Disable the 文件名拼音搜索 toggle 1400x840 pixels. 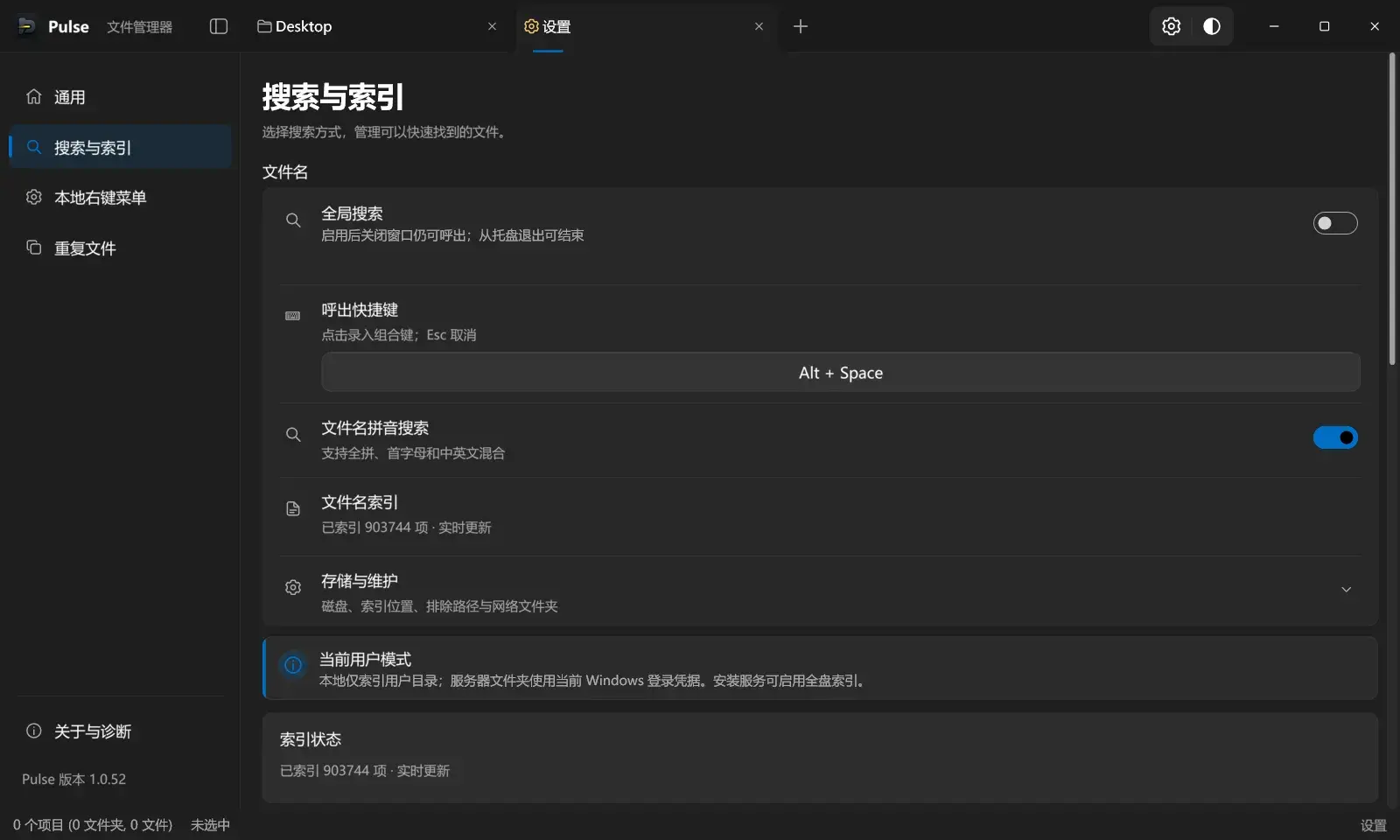(x=1335, y=437)
